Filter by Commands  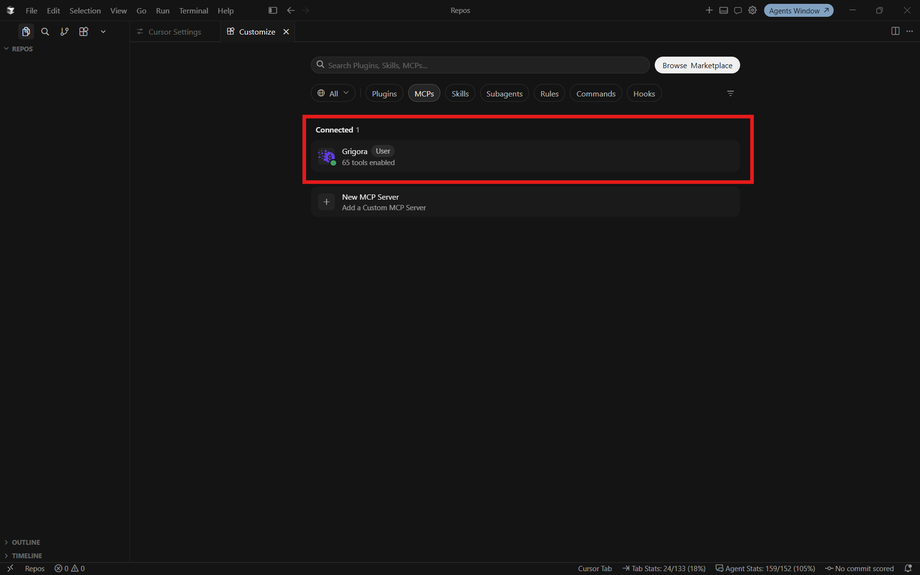[596, 93]
